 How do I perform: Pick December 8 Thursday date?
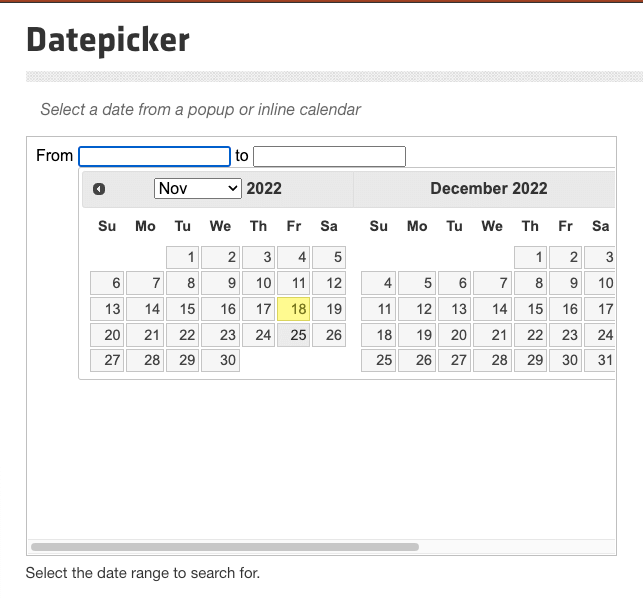pyautogui.click(x=532, y=283)
